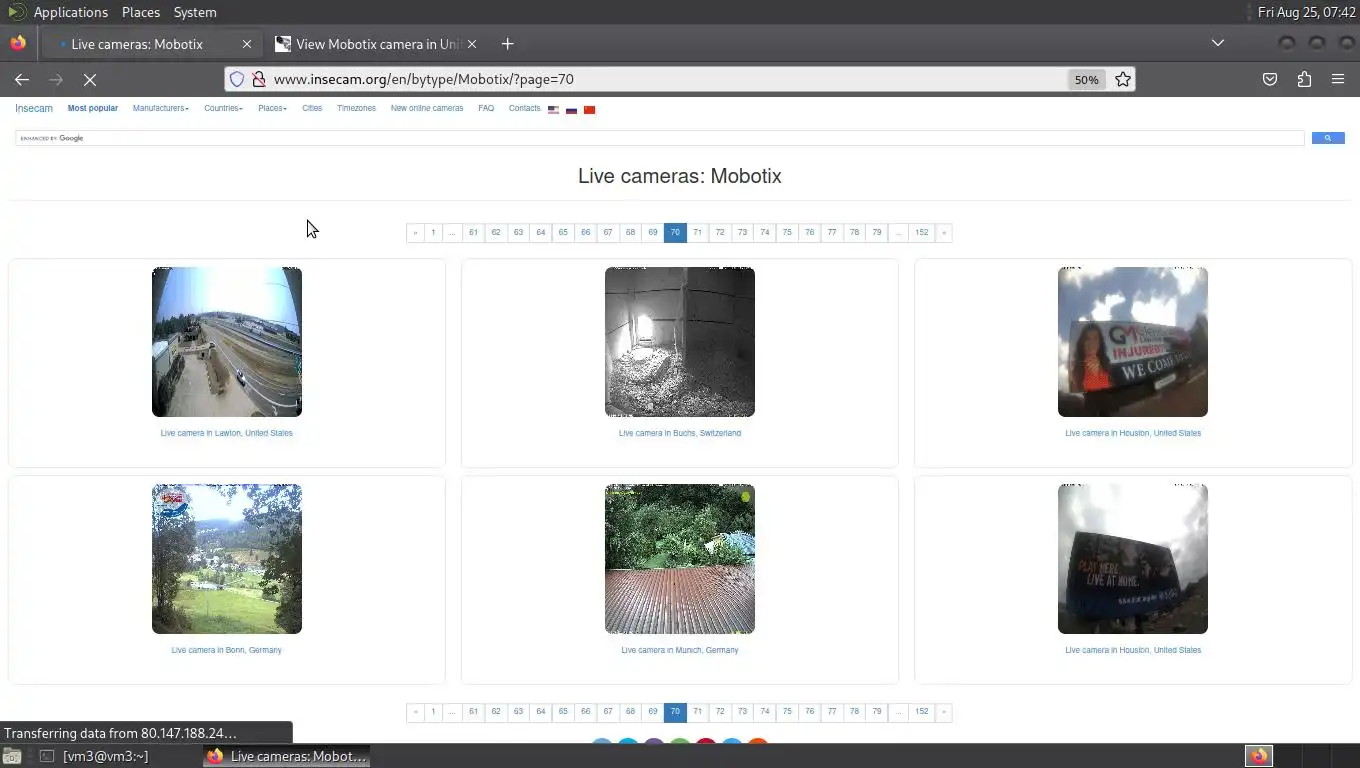This screenshot has width=1360, height=768.
Task: Click the 50% zoom level indicator
Action: [1086, 79]
